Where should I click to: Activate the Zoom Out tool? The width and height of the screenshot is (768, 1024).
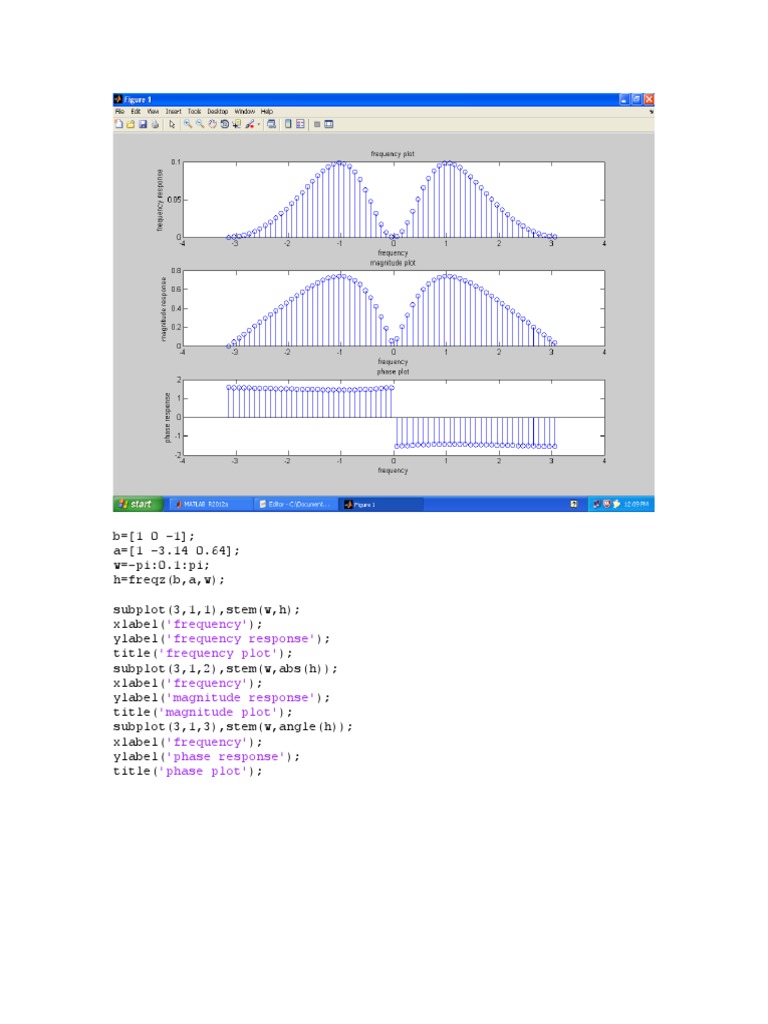click(x=200, y=124)
